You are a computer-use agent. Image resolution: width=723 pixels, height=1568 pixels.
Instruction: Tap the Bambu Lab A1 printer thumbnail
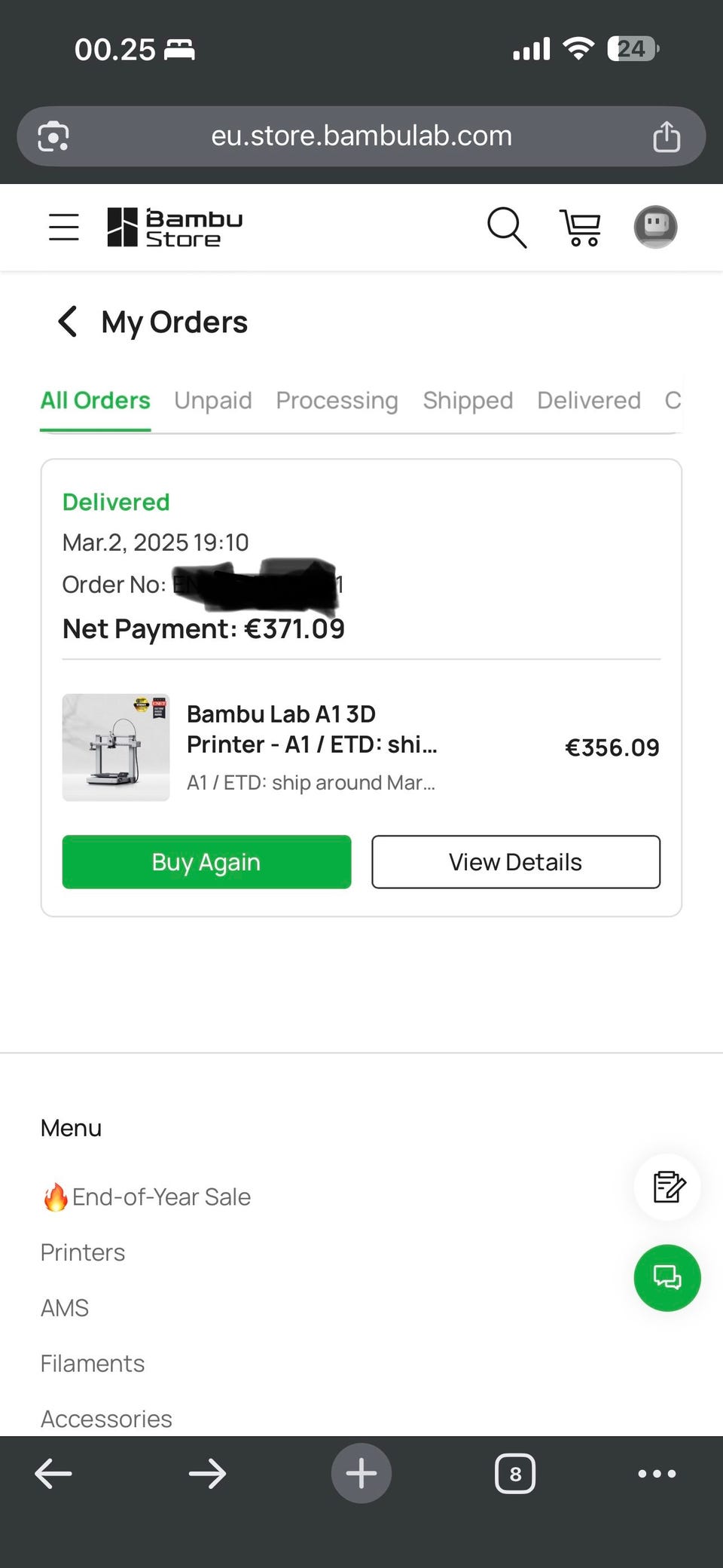[116, 747]
